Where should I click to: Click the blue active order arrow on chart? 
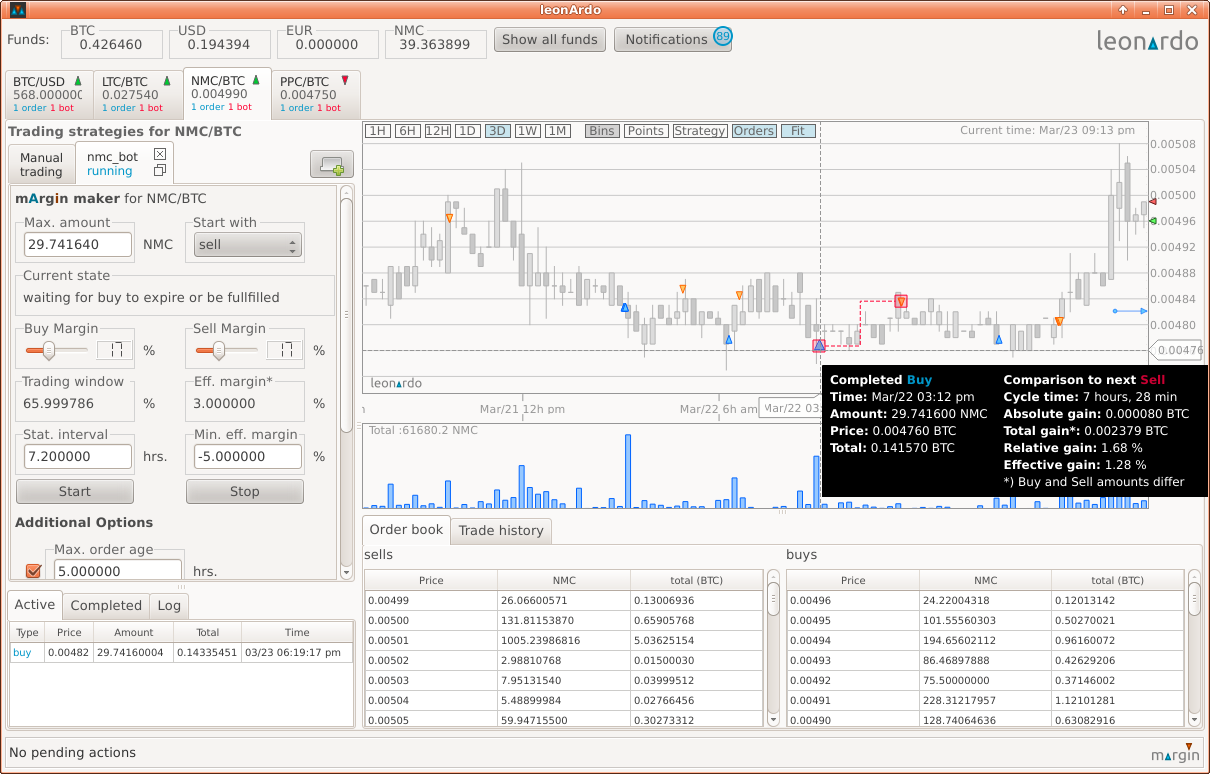pyautogui.click(x=1130, y=311)
